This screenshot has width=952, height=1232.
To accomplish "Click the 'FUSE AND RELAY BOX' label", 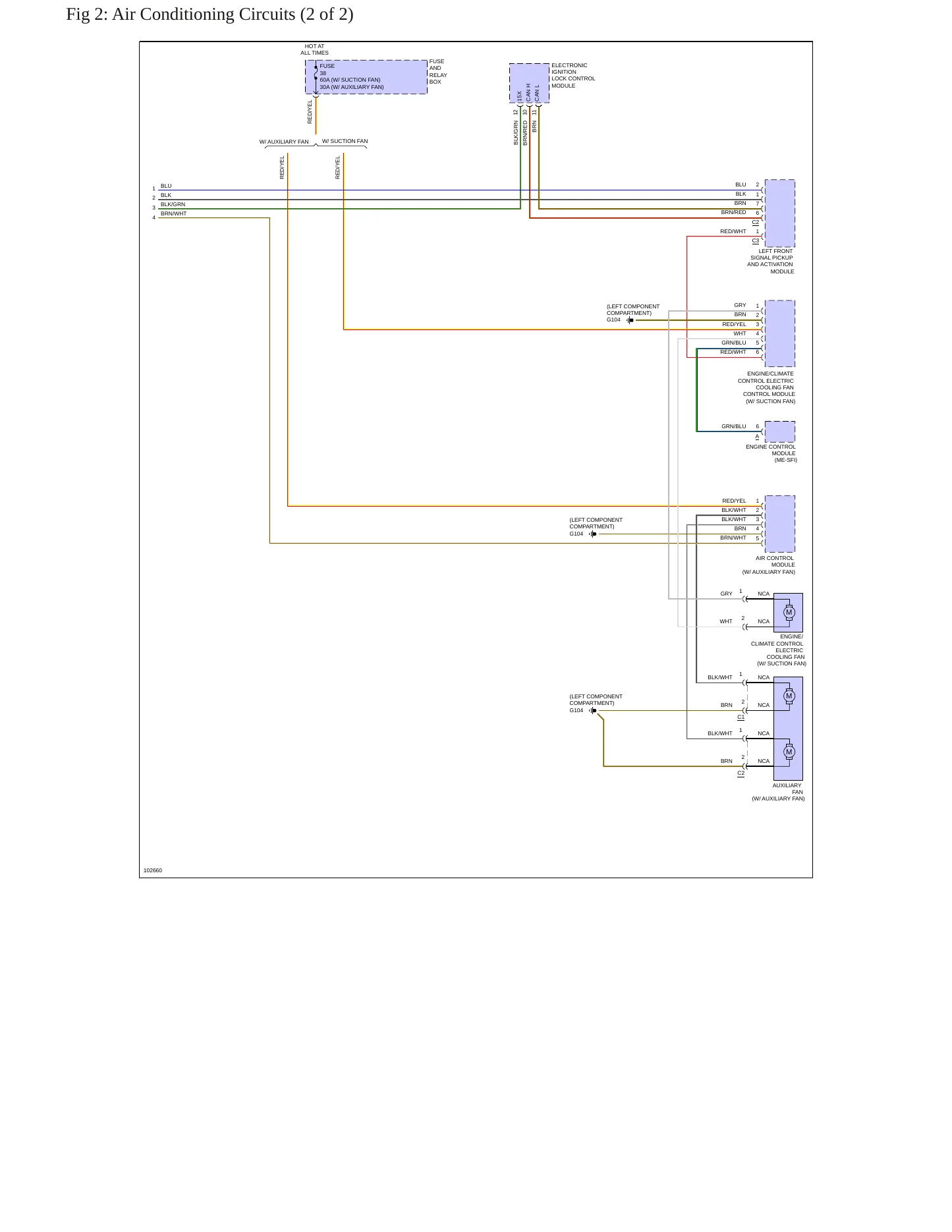I will [x=438, y=72].
